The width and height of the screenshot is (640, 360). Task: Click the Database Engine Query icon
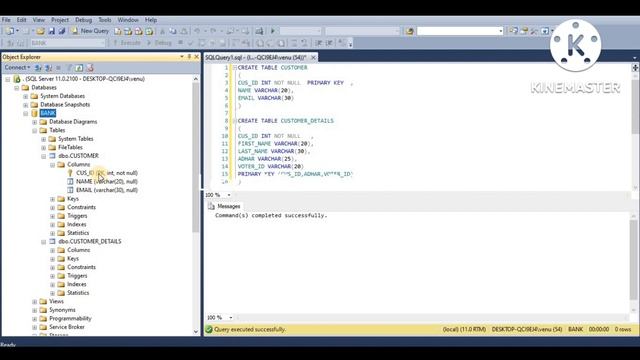tap(118, 31)
